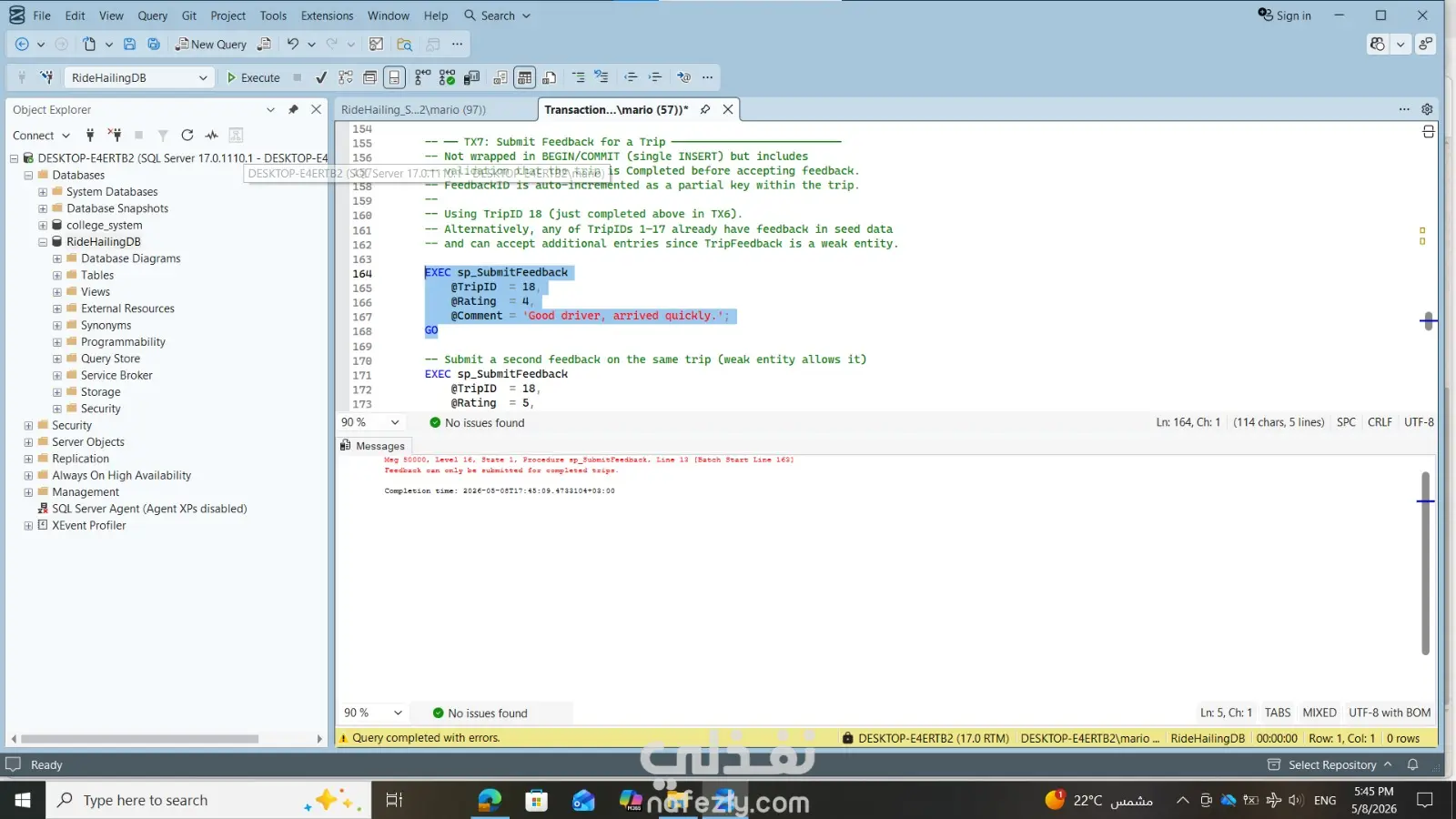Open Task View on taskbar
The width and height of the screenshot is (1456, 819).
[394, 800]
